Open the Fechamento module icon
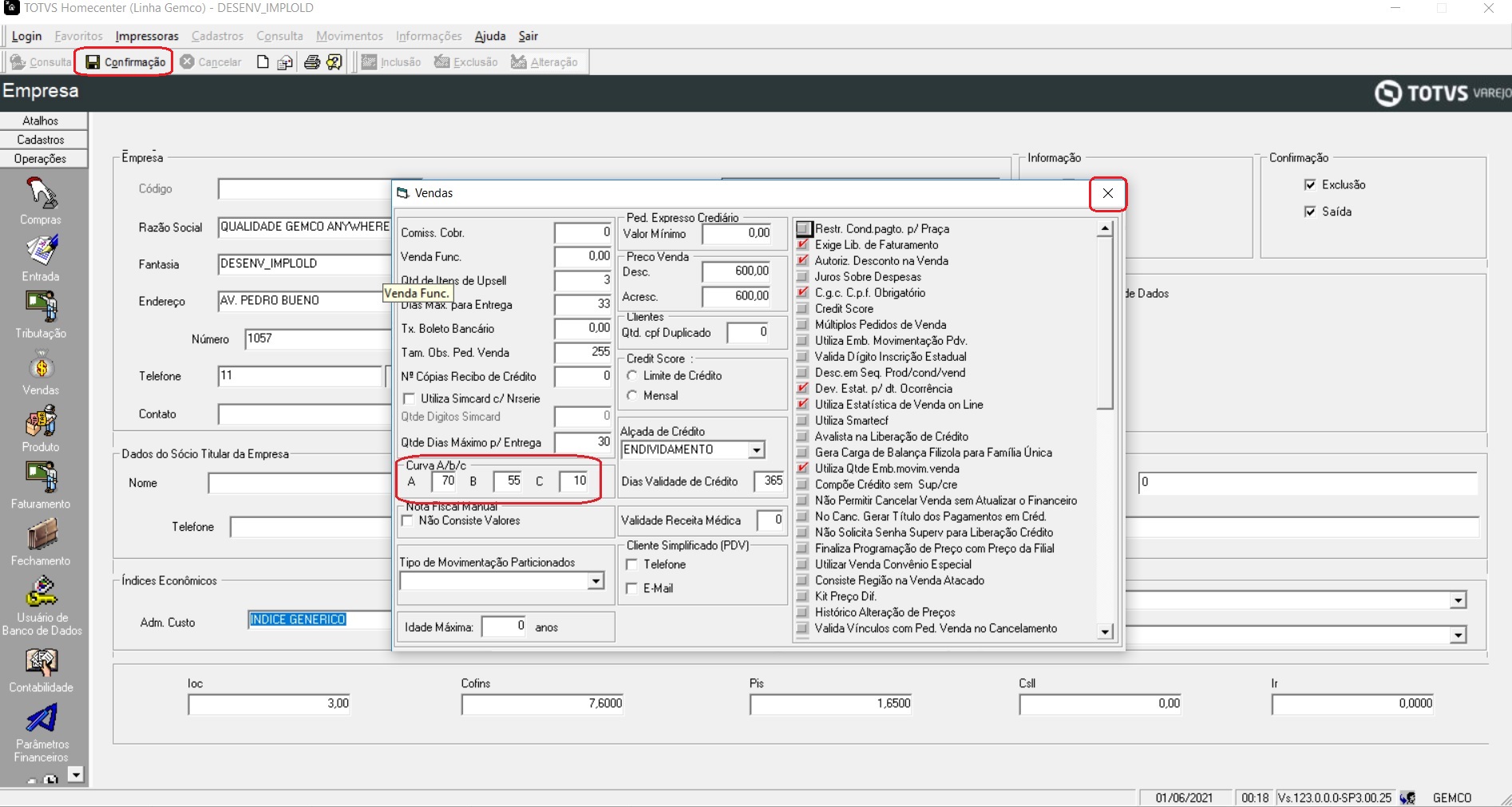1512x807 pixels. tap(41, 535)
